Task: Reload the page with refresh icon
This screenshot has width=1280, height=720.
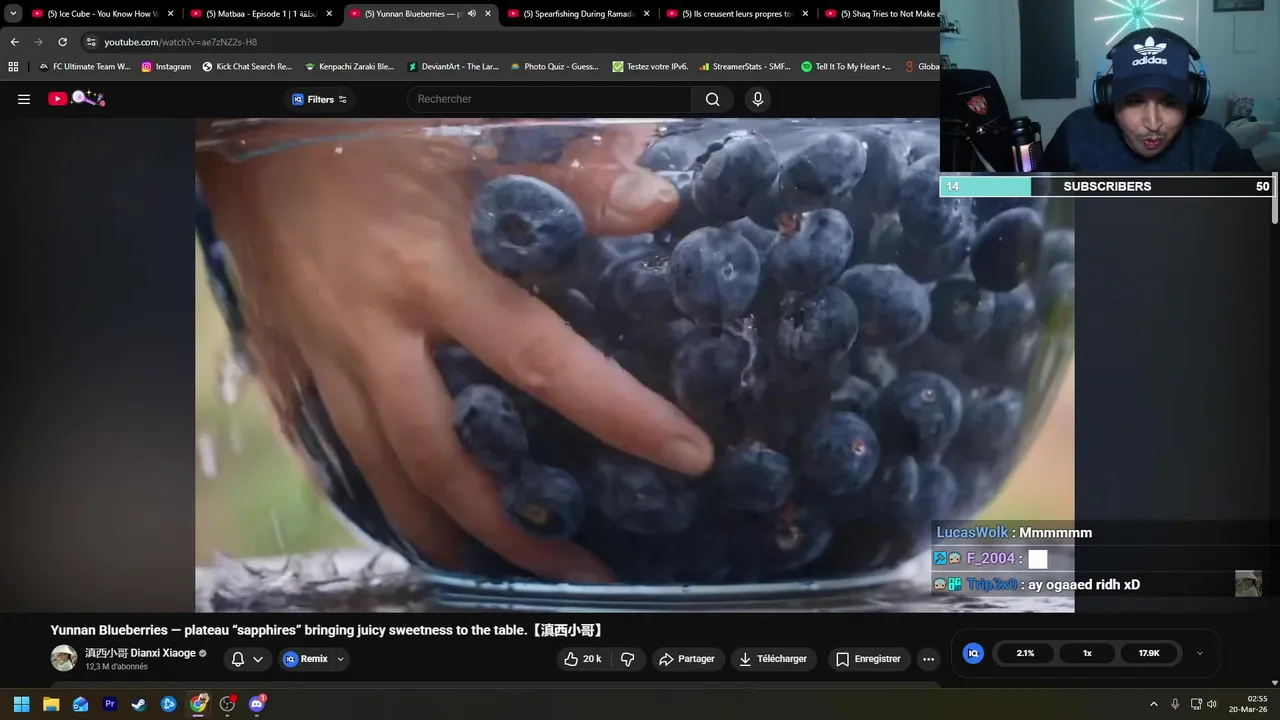Action: pos(62,42)
